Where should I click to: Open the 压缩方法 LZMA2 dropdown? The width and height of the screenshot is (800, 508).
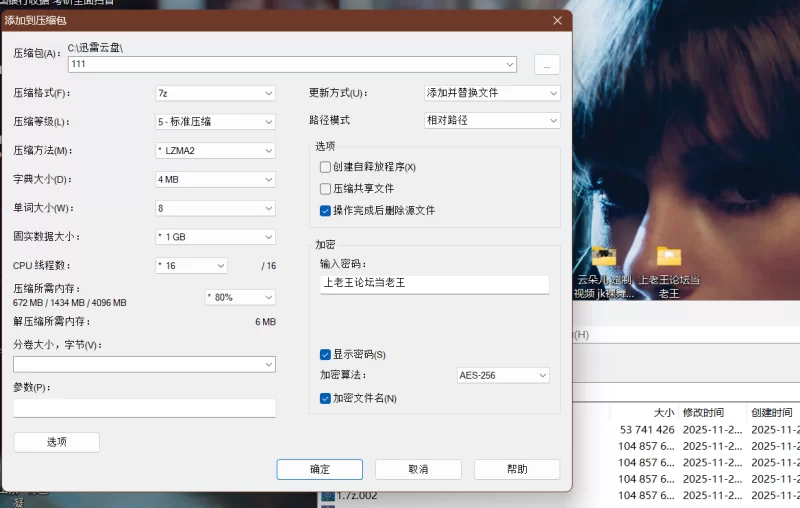coord(215,150)
